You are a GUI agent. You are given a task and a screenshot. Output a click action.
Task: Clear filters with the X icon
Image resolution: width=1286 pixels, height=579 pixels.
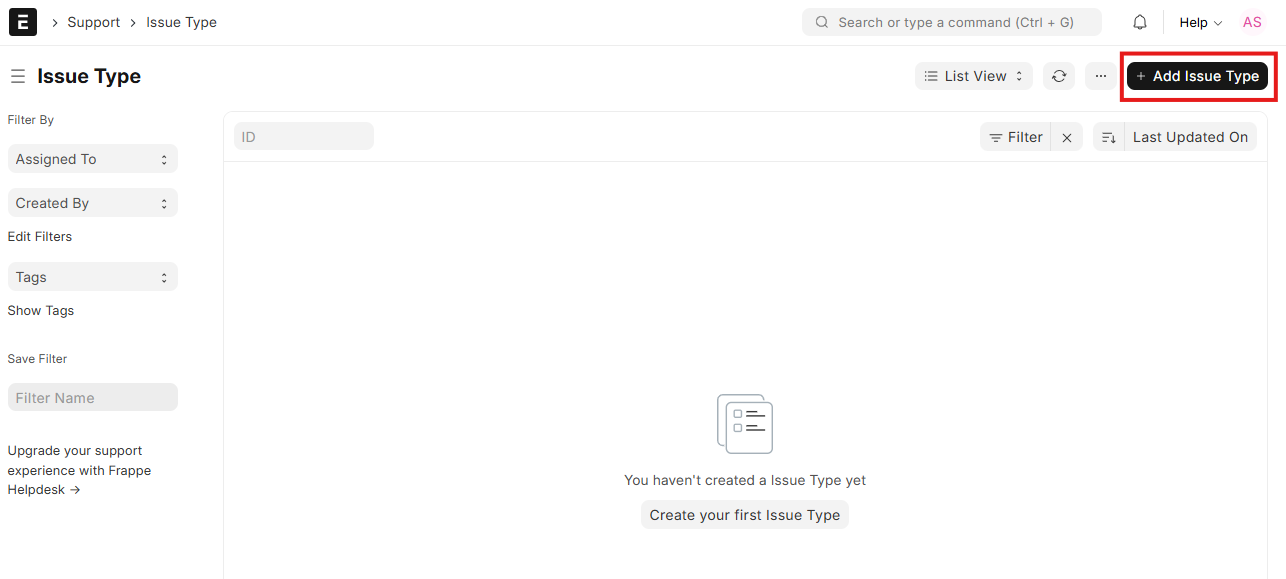coord(1067,137)
